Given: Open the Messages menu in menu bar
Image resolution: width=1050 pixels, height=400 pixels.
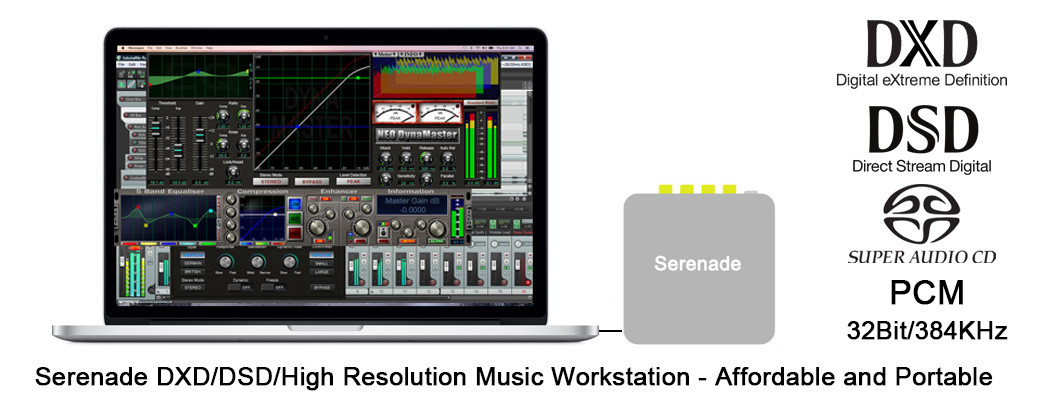Looking at the screenshot, I should click(136, 48).
